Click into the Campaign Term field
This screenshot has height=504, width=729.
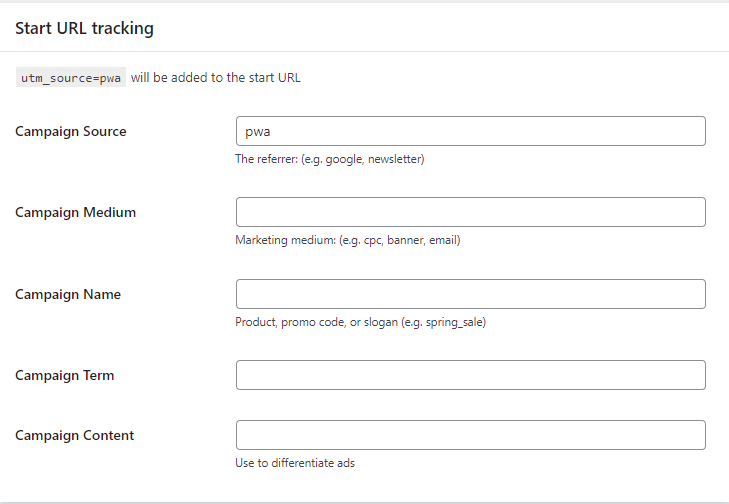coord(471,375)
